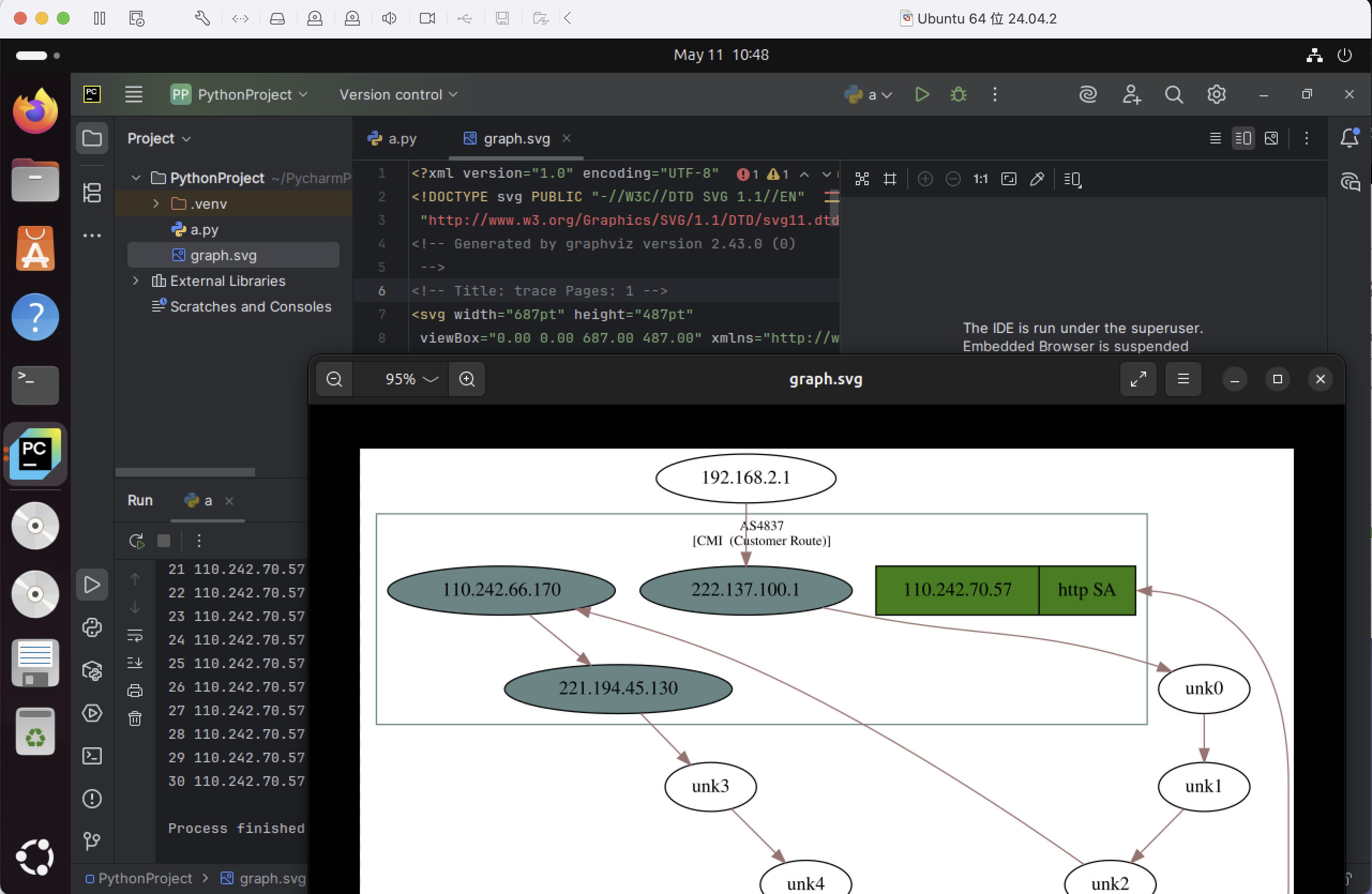Open the 95% zoom level dropdown

tap(411, 379)
